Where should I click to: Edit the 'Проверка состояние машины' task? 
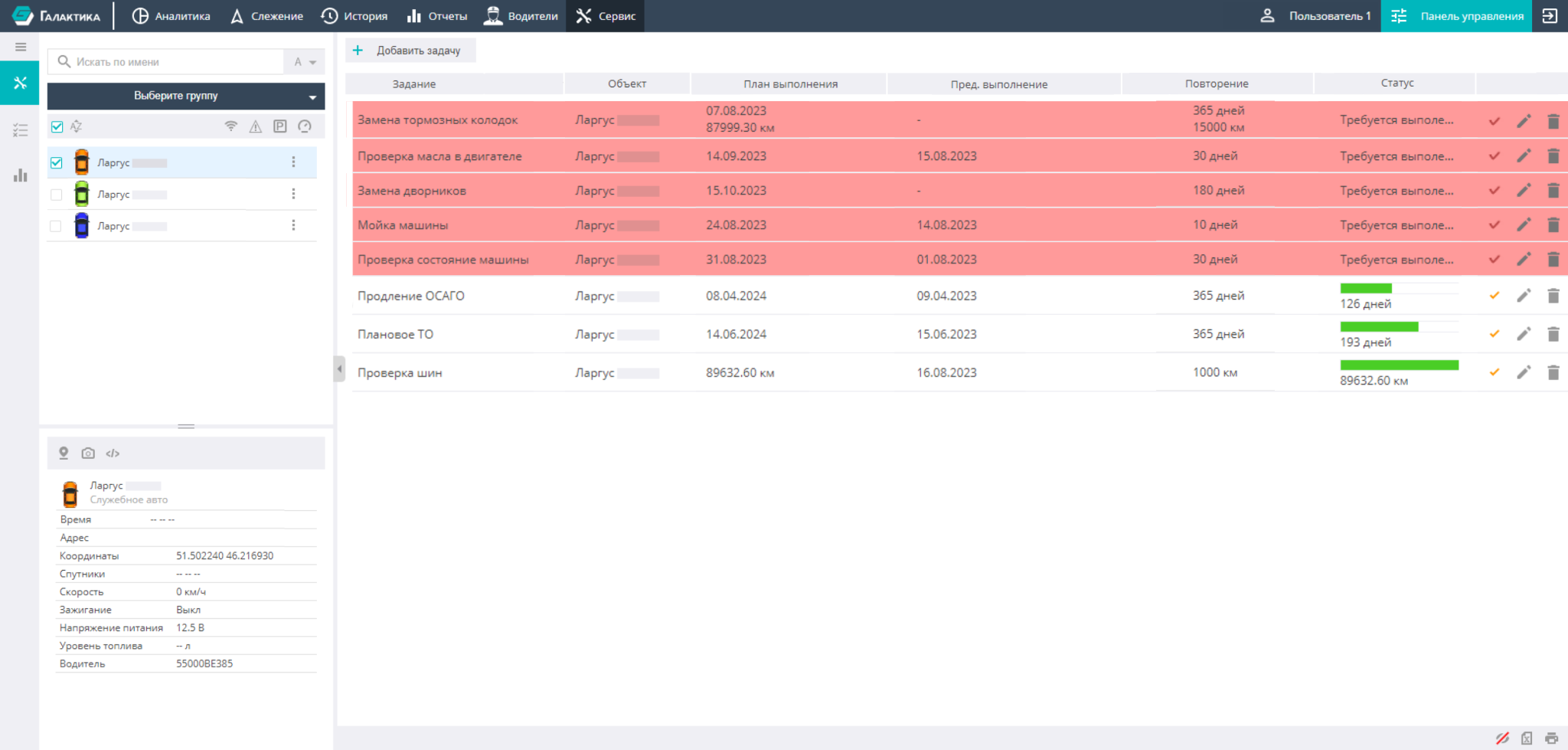tap(1524, 260)
